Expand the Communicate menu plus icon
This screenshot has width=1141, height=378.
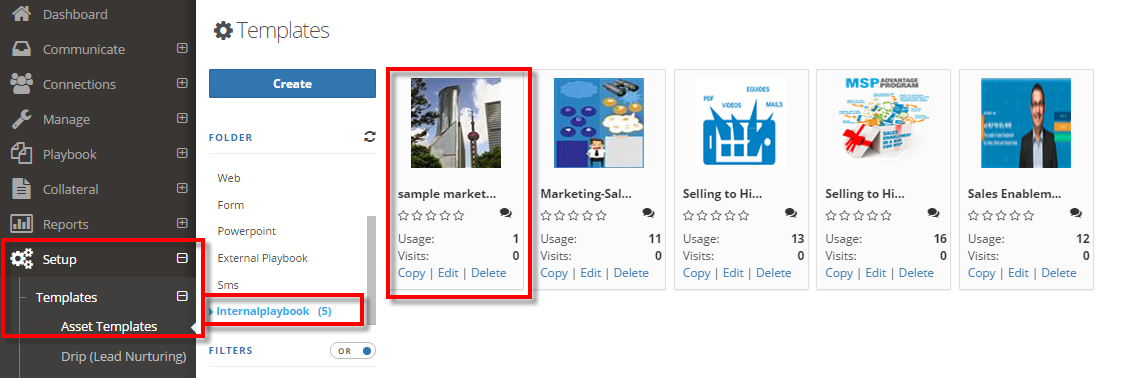(182, 49)
